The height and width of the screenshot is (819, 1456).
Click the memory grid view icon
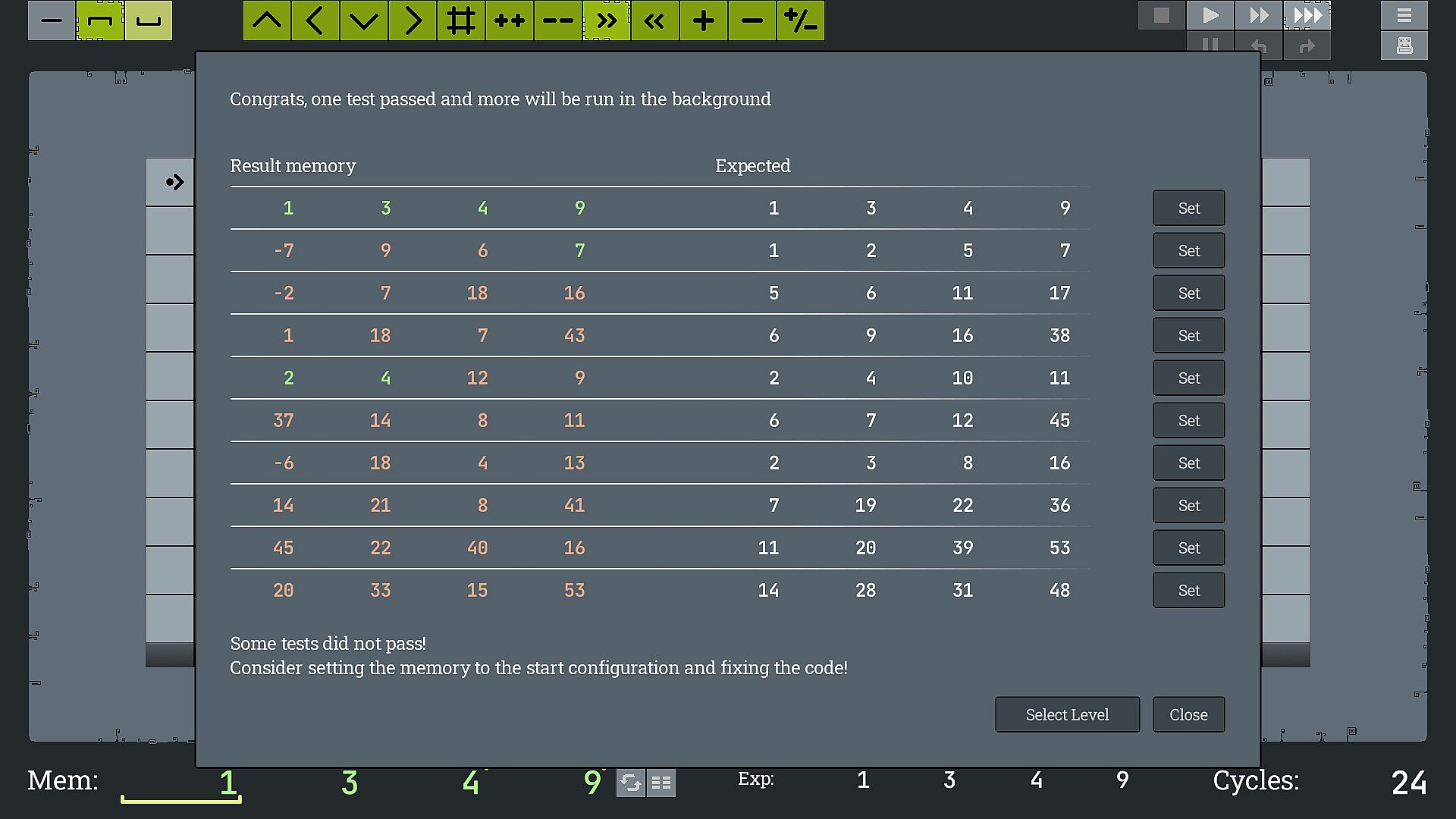[x=661, y=783]
